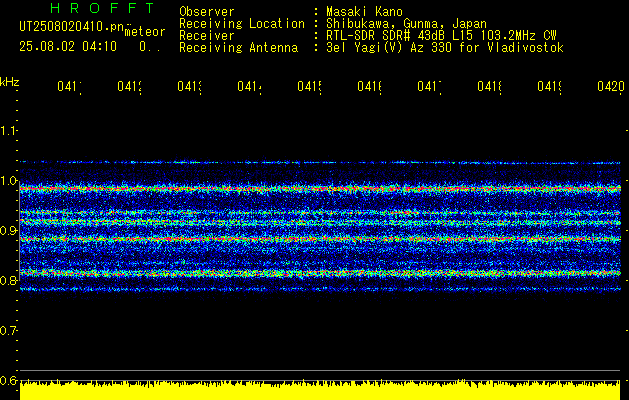629x400 pixels.
Task: Click the green HROFFT title text
Action: (102, 8)
